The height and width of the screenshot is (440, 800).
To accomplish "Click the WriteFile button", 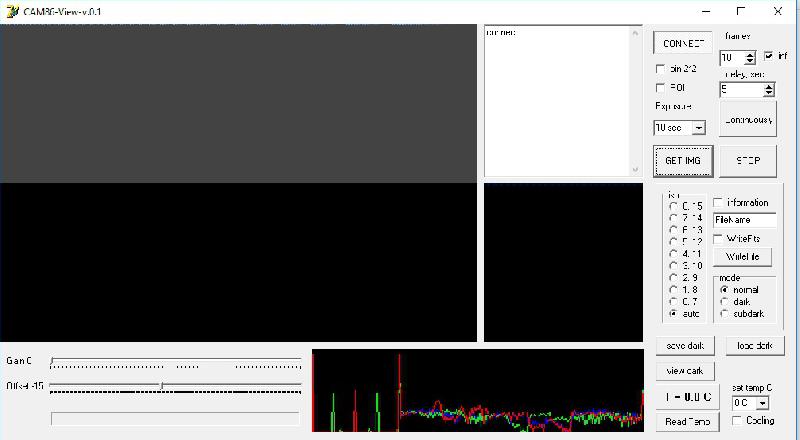I will click(742, 257).
